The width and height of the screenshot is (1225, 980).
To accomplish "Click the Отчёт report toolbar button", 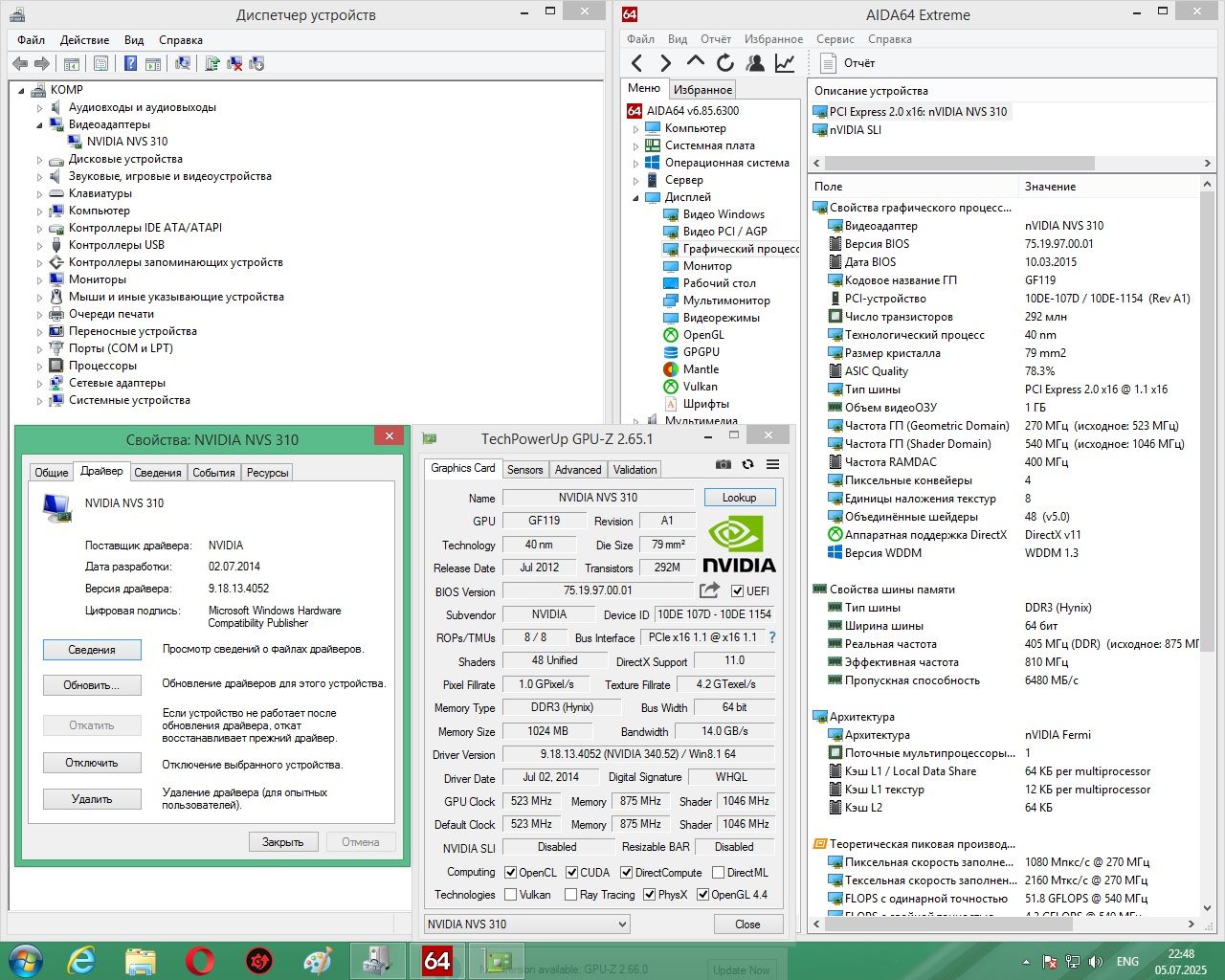I will pos(848,63).
